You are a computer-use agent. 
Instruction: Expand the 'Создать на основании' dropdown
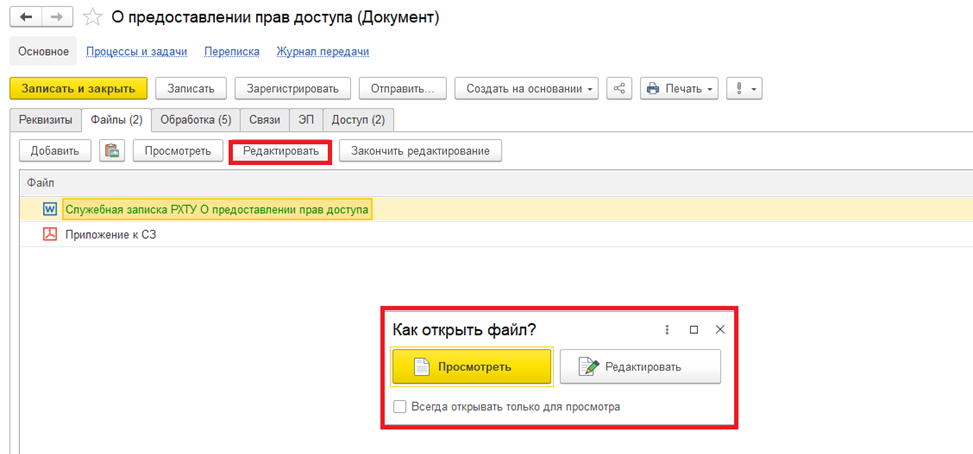(x=526, y=88)
